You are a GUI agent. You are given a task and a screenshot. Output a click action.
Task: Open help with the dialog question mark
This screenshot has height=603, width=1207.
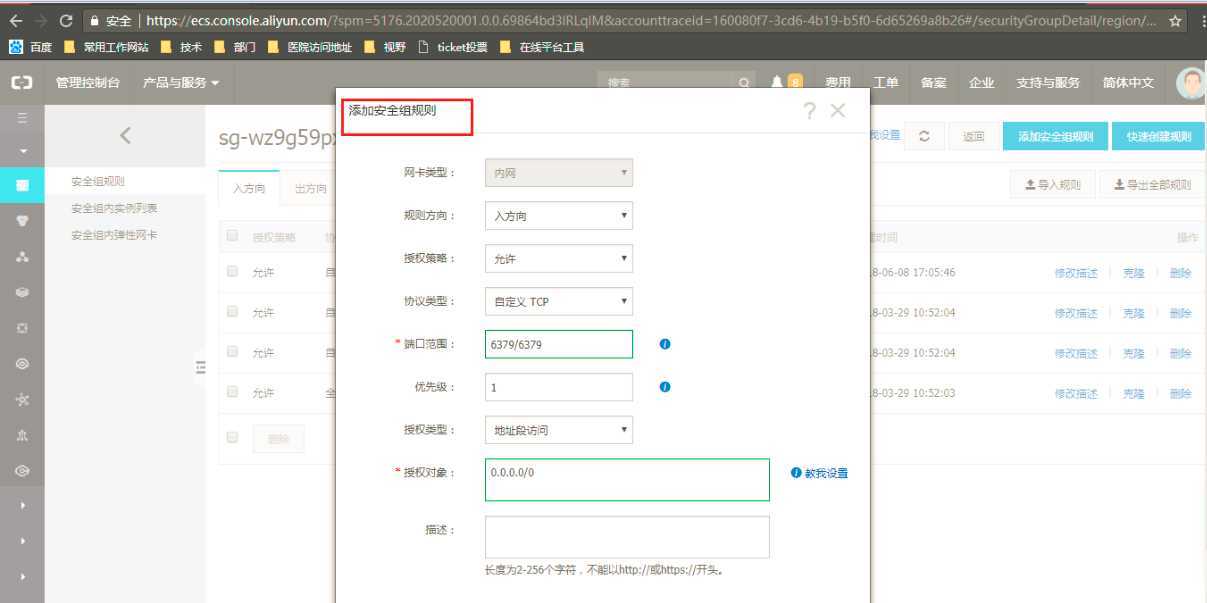pyautogui.click(x=809, y=111)
